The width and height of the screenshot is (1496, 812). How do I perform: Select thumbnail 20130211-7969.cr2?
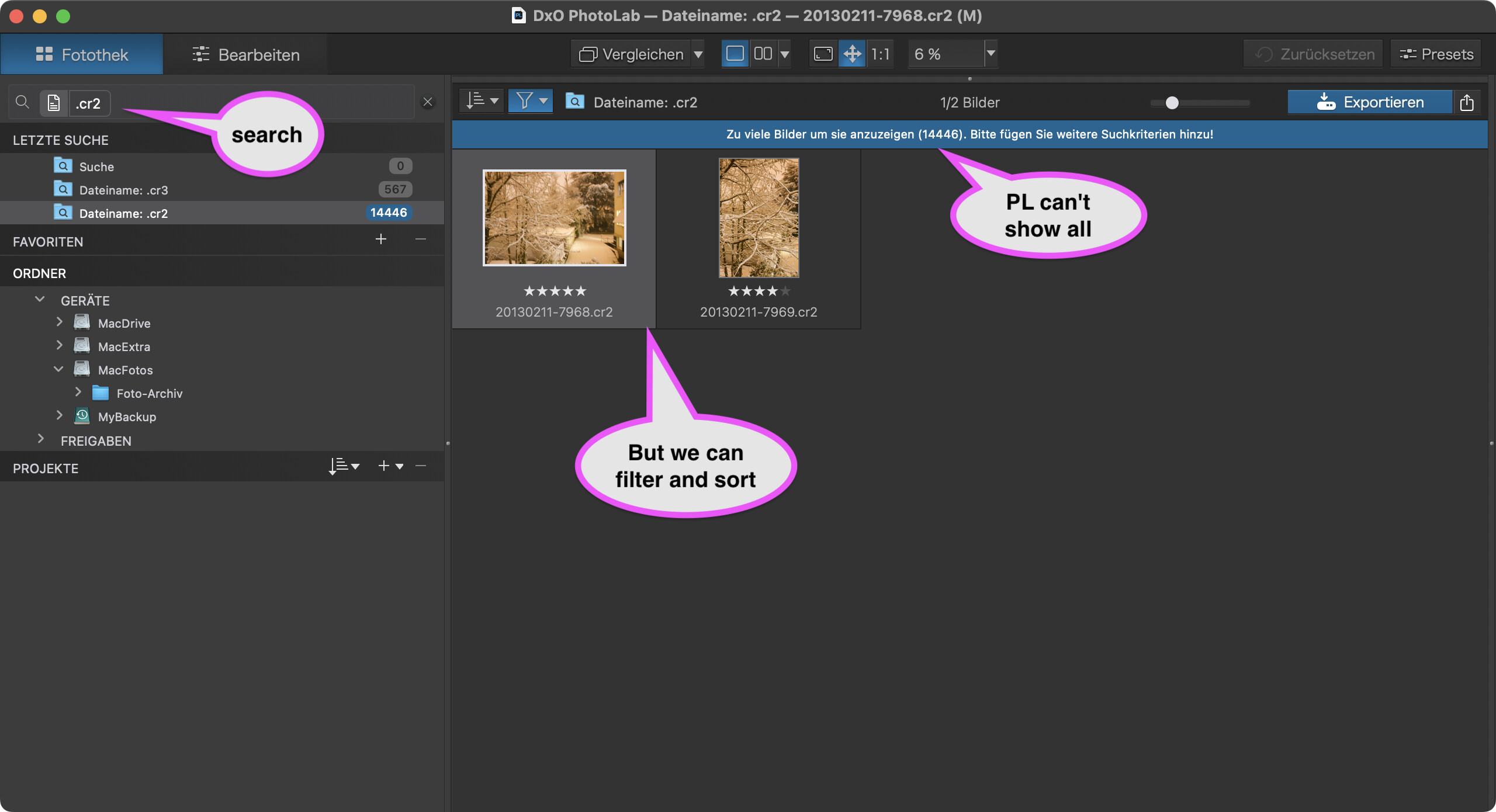click(759, 218)
